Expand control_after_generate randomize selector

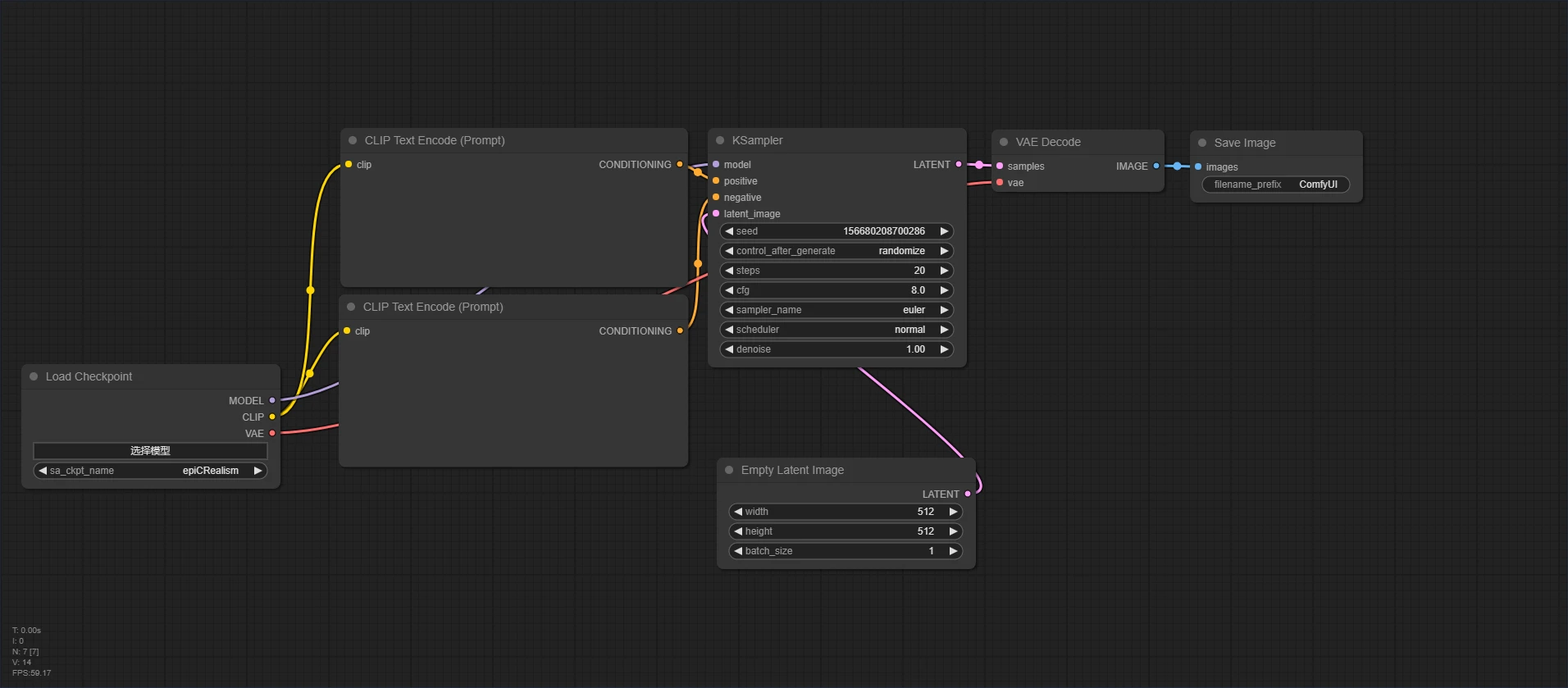[x=836, y=251]
